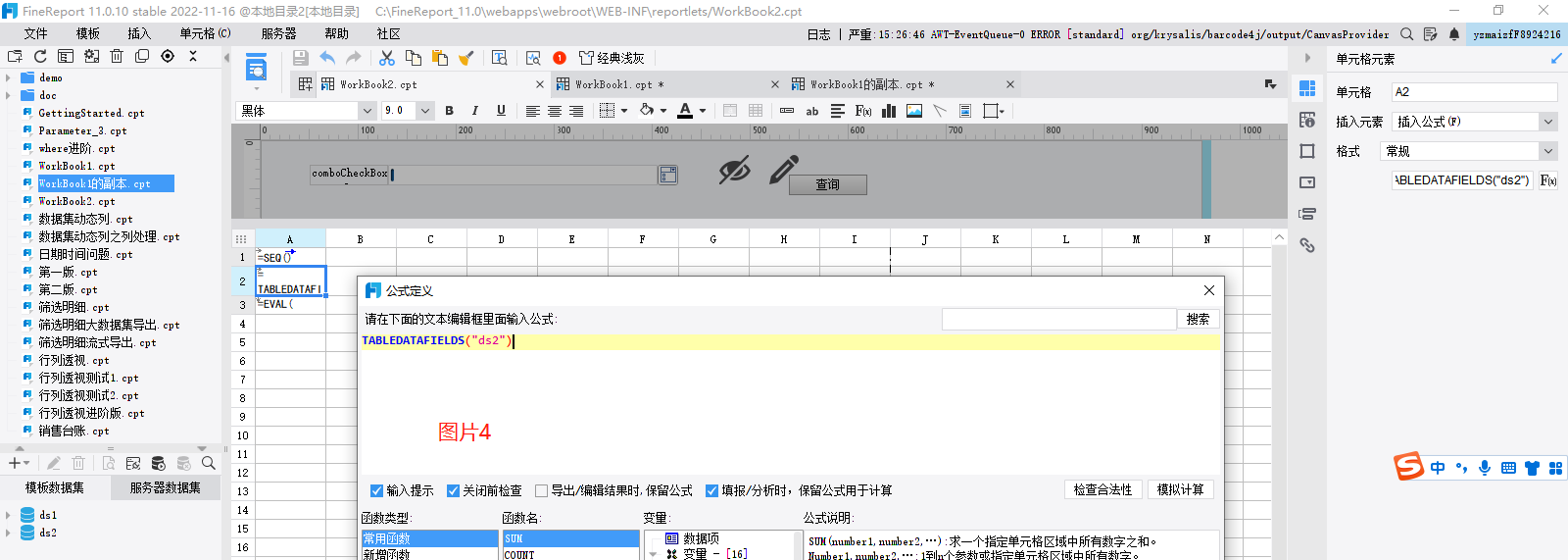The height and width of the screenshot is (560, 1568).
Task: Click the 经典浅灰 theme button
Action: coord(612,58)
